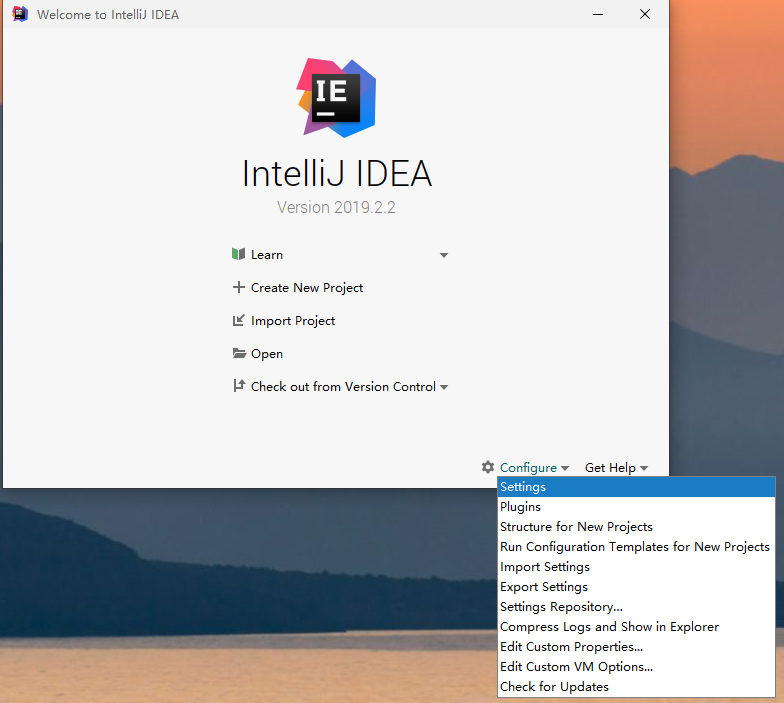Choose Plugins in the Configure menu
Image resolution: width=784 pixels, height=703 pixels.
[520, 507]
